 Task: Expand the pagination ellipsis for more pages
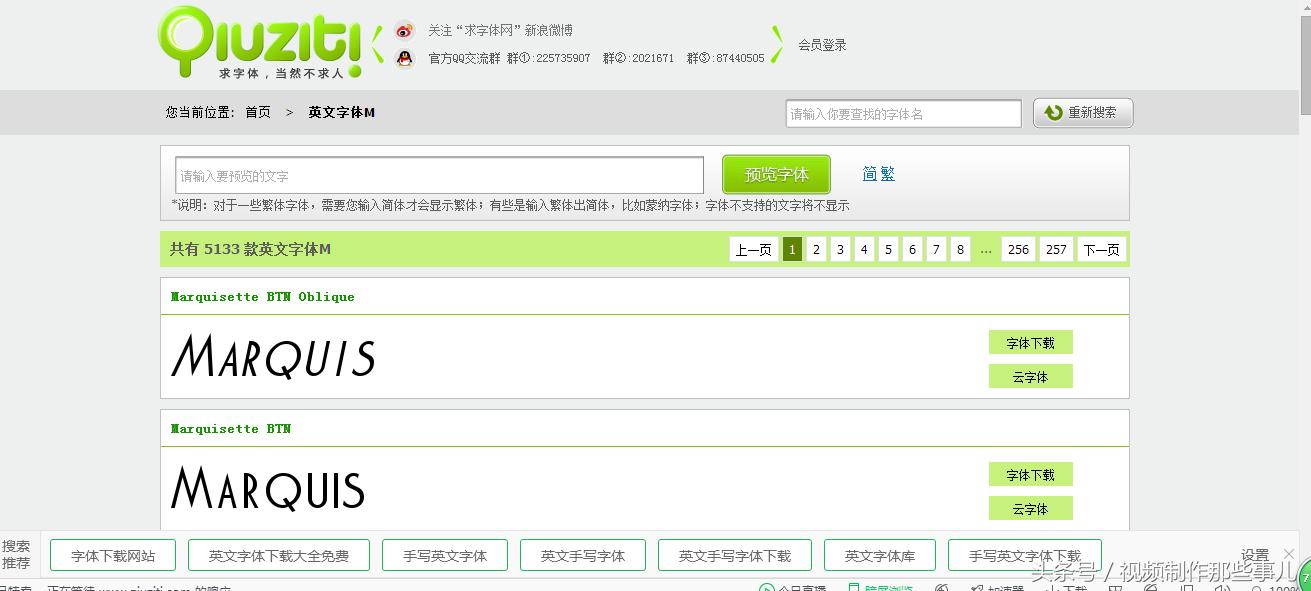(986, 249)
